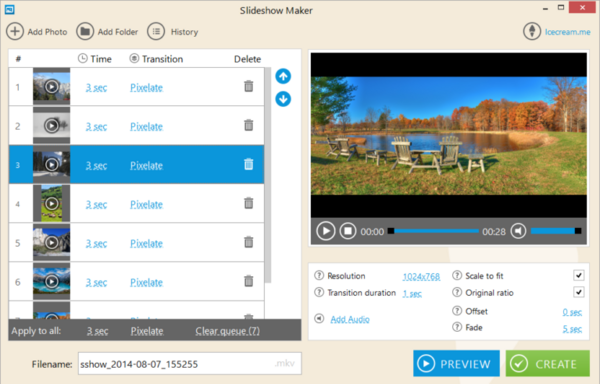
Task: Change slide 3 Pixelate transition
Action: 147,166
